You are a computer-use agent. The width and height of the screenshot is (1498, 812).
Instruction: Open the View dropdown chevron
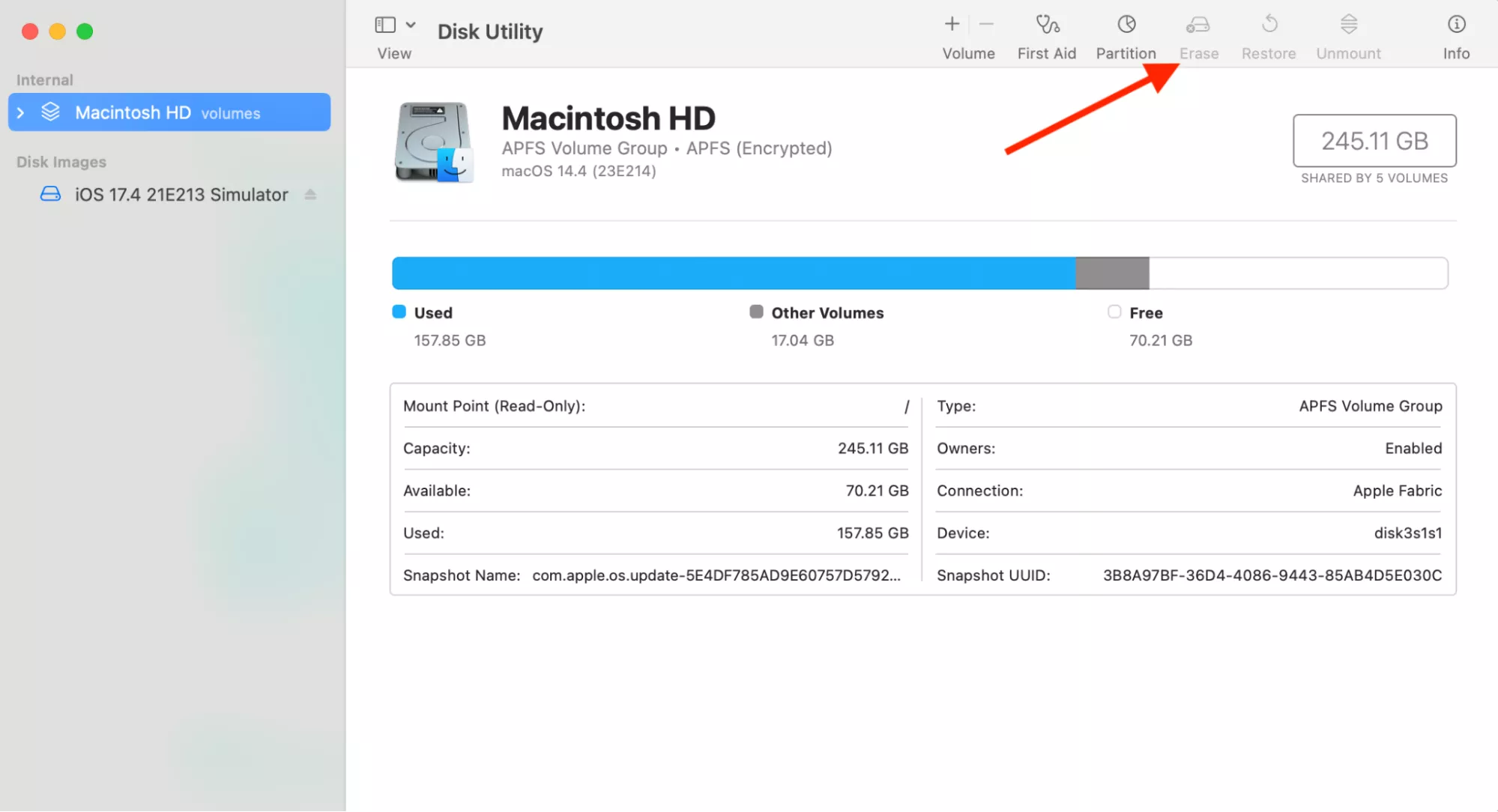click(x=411, y=25)
